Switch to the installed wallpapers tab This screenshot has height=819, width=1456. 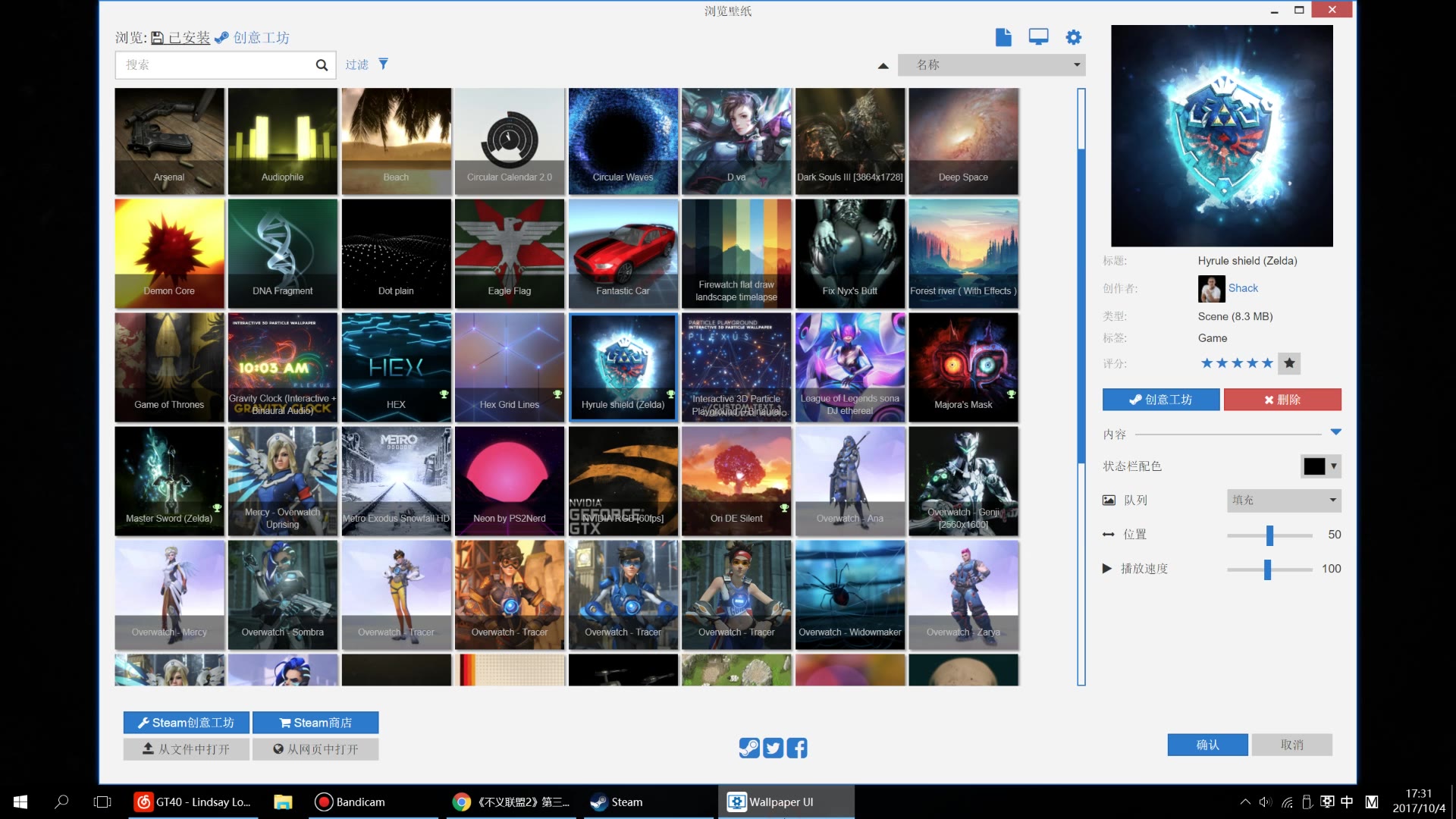[180, 38]
